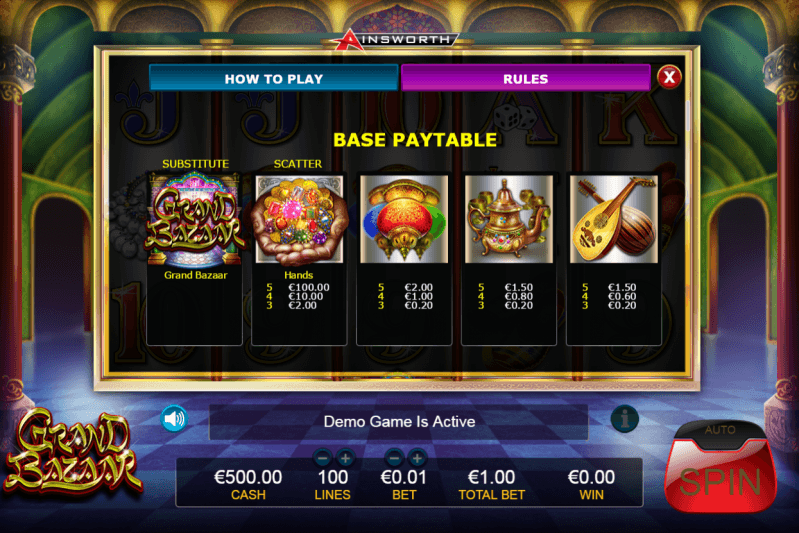Enable AUTO spin mode
The width and height of the screenshot is (799, 533).
tap(720, 431)
